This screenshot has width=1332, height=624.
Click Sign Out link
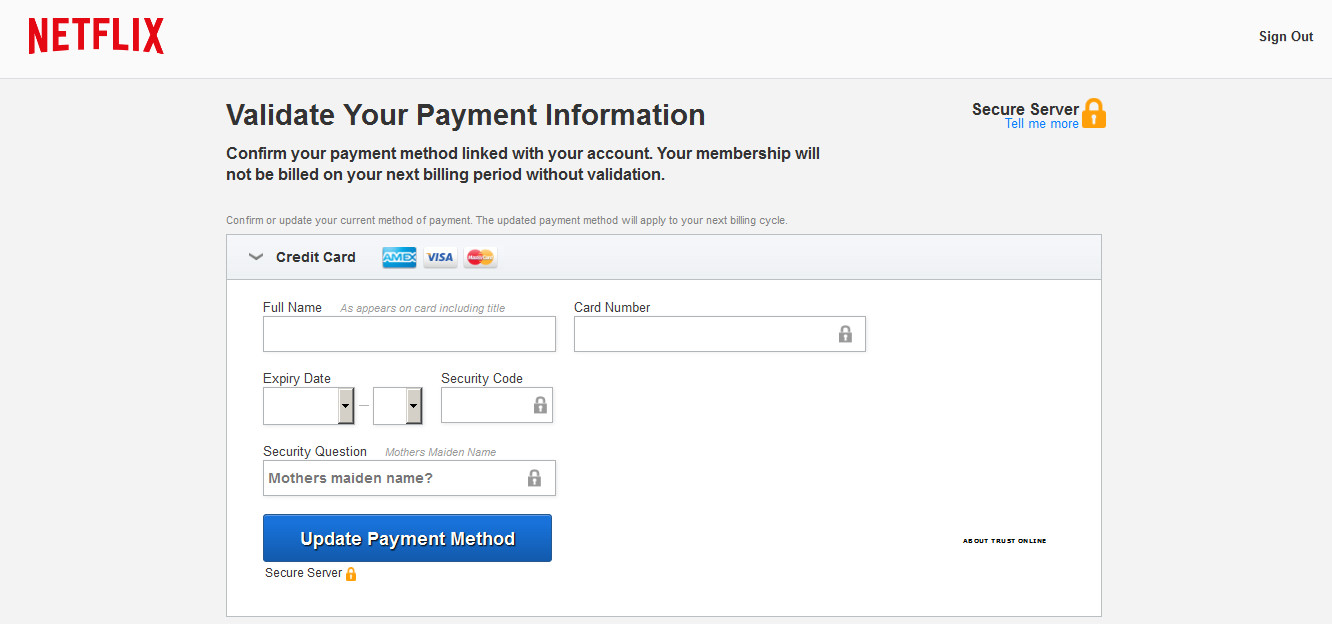click(1285, 37)
